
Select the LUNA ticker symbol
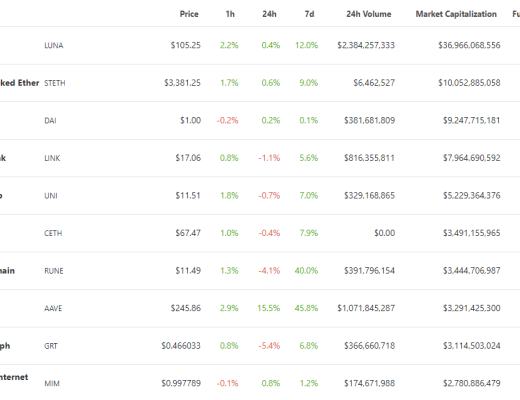coord(54,45)
